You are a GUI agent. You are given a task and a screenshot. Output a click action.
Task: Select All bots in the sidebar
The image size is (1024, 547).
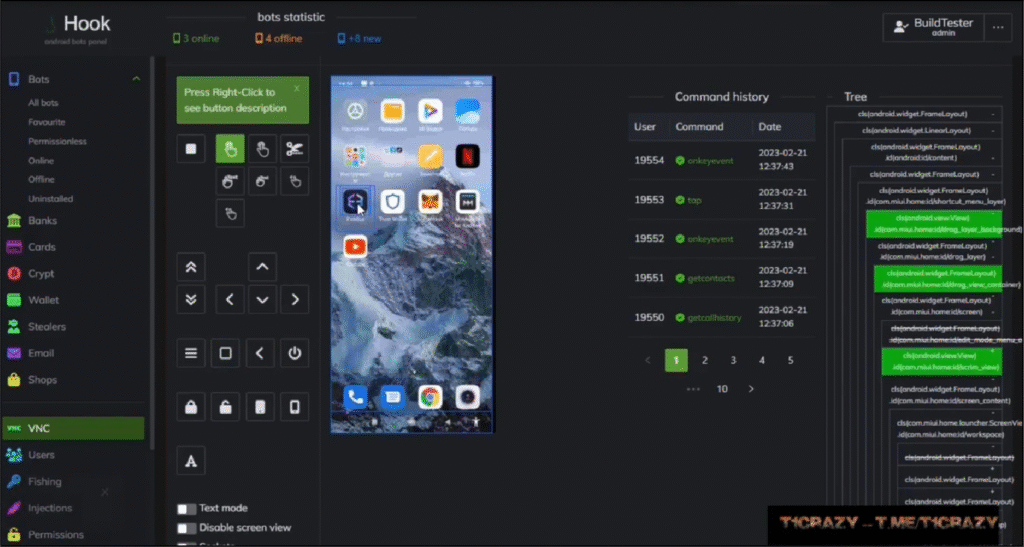[x=43, y=103]
